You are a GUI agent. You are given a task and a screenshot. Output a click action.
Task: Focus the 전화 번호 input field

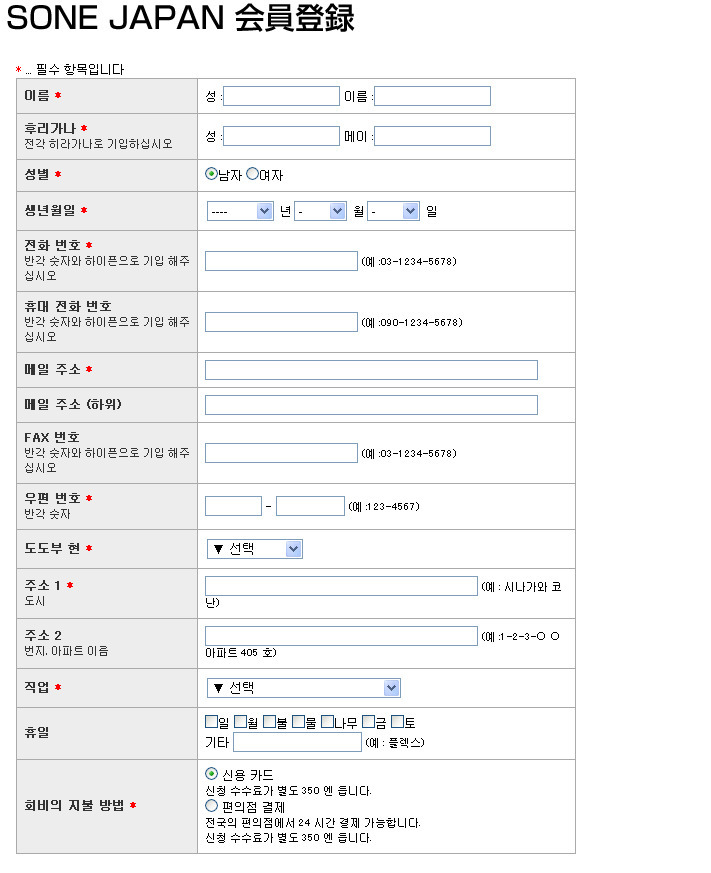tap(281, 261)
